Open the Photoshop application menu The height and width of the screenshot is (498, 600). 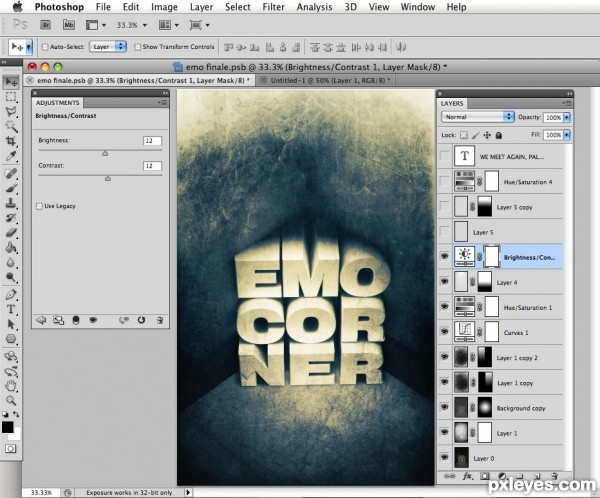pyautogui.click(x=59, y=7)
